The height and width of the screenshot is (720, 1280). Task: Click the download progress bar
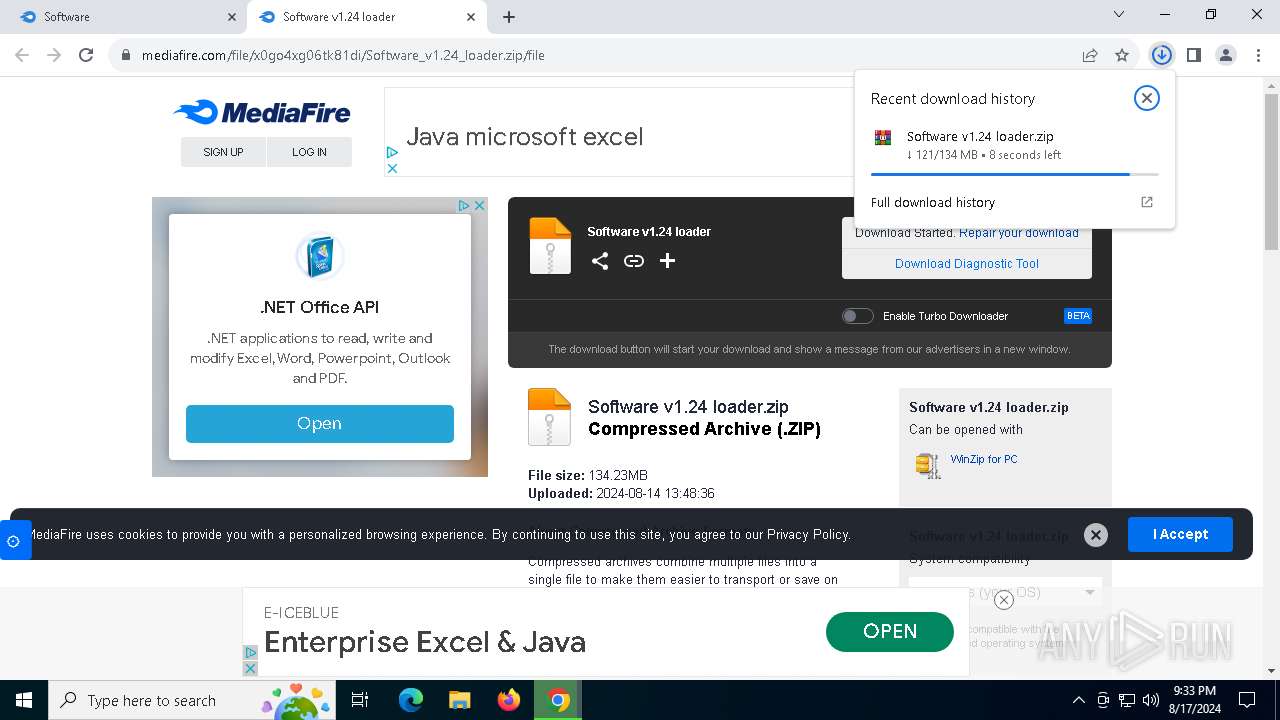click(x=1014, y=174)
